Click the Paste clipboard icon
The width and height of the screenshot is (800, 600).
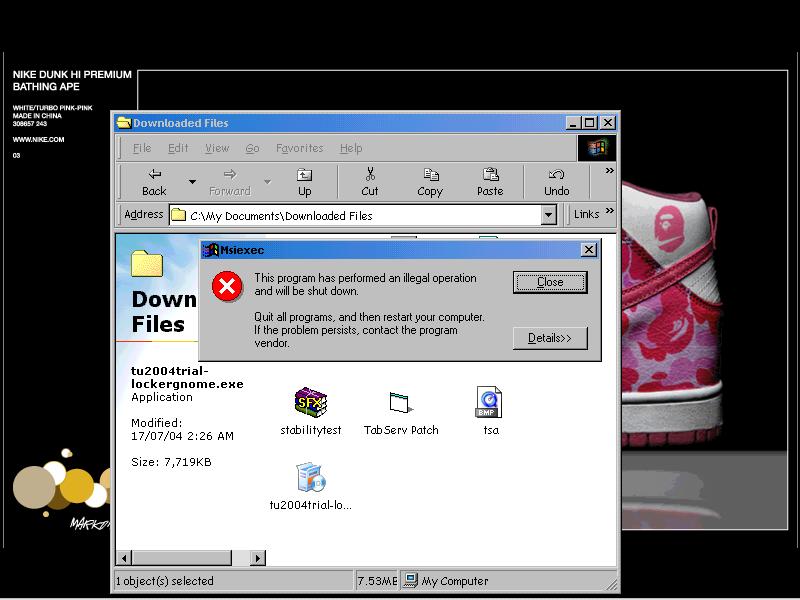point(490,174)
